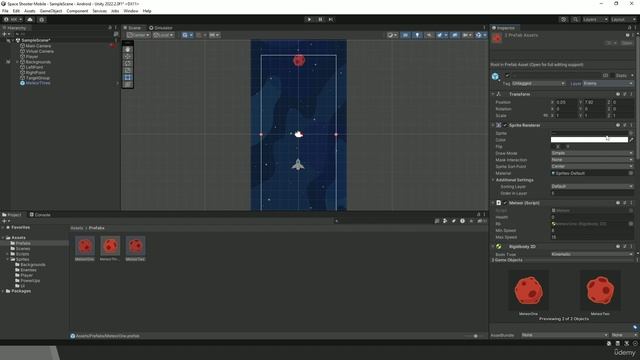Open Undo History icon in top toolbar
640x360 pixels.
click(x=563, y=19)
